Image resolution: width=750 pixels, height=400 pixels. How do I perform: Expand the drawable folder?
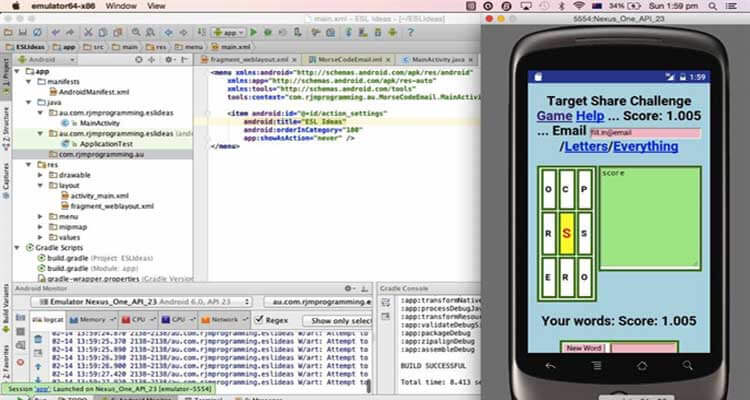(x=41, y=175)
